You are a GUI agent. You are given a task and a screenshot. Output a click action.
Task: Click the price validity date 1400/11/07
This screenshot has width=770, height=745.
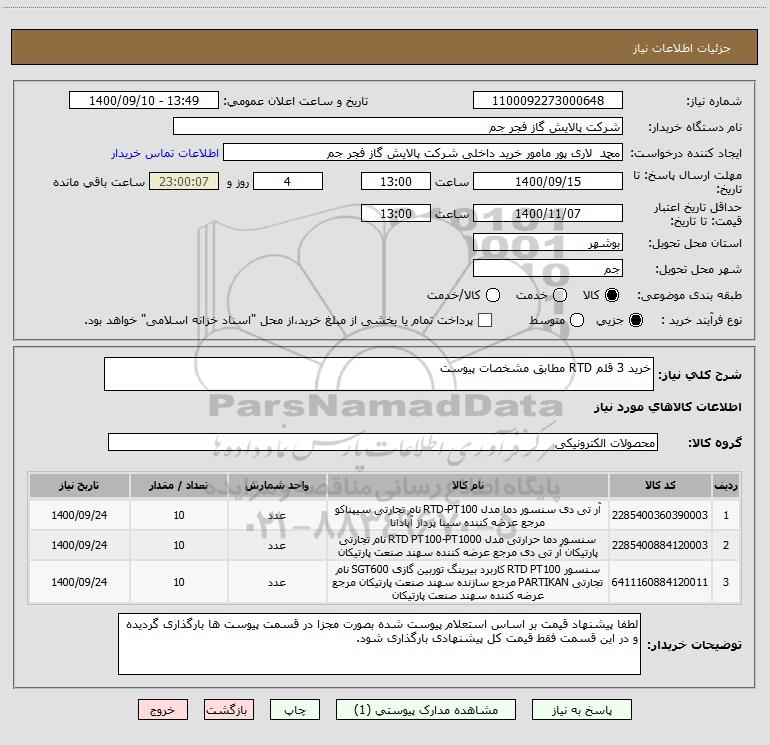(x=548, y=213)
